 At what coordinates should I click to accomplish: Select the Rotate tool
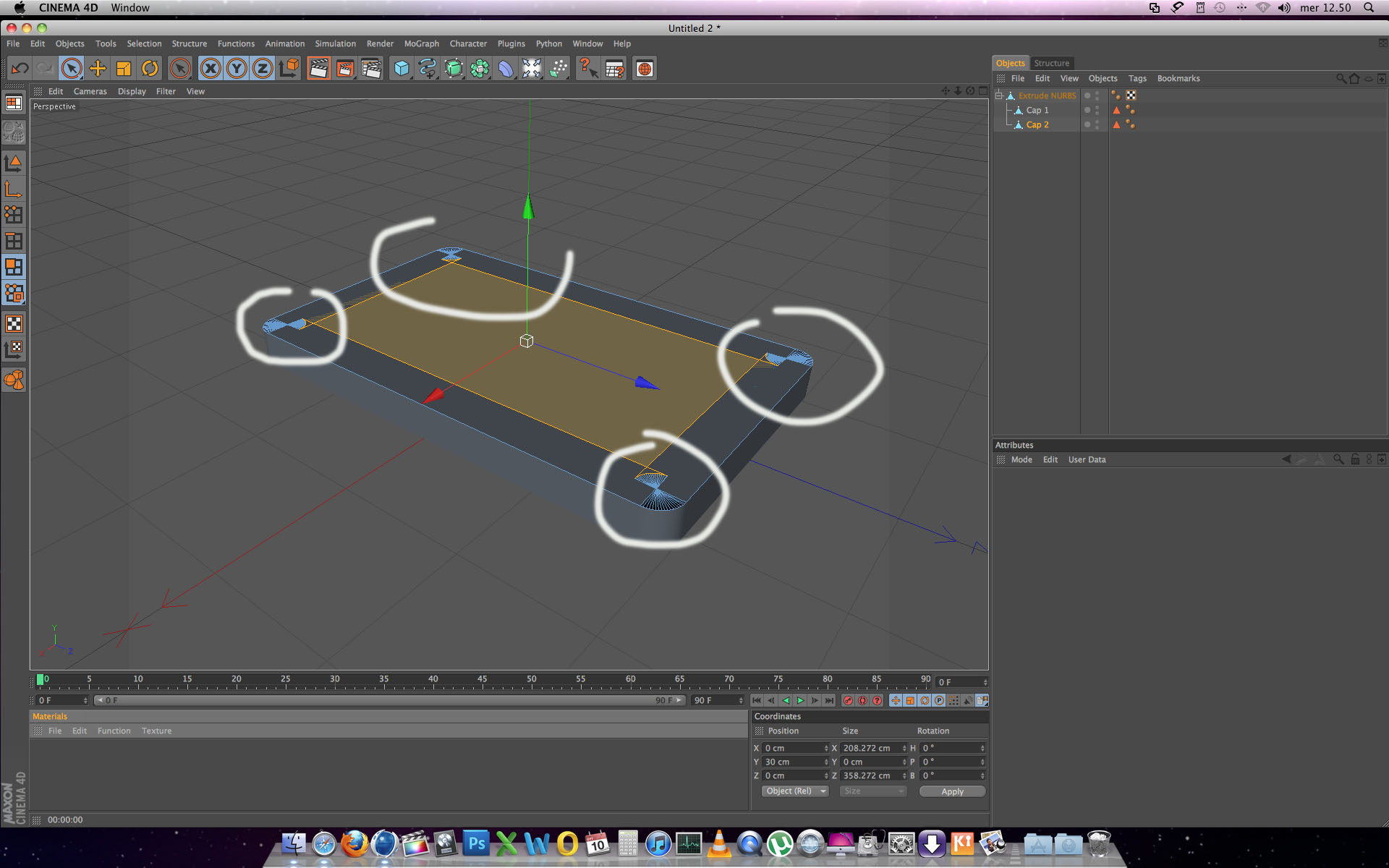tap(150, 69)
